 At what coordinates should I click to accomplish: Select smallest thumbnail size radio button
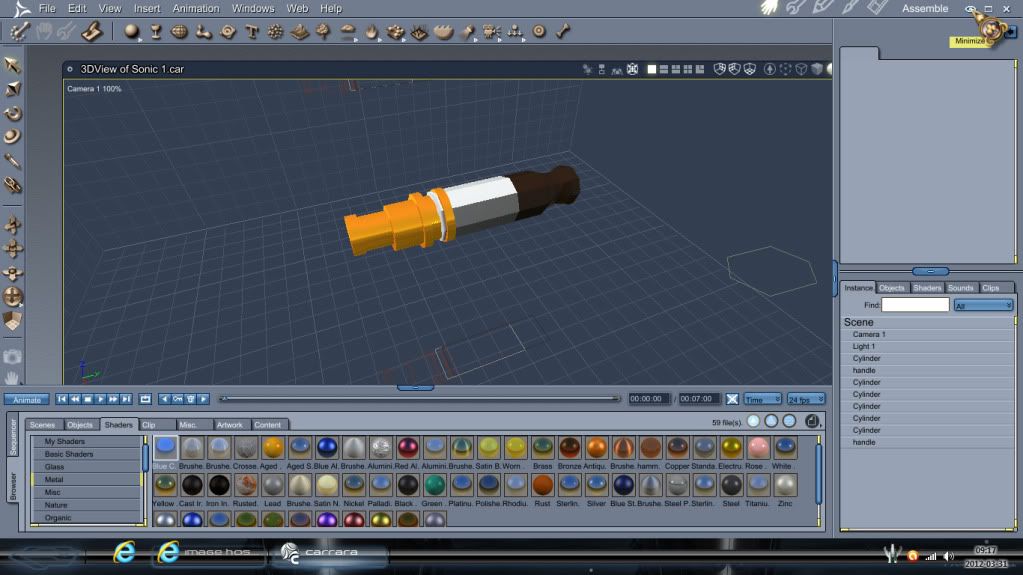(x=753, y=422)
